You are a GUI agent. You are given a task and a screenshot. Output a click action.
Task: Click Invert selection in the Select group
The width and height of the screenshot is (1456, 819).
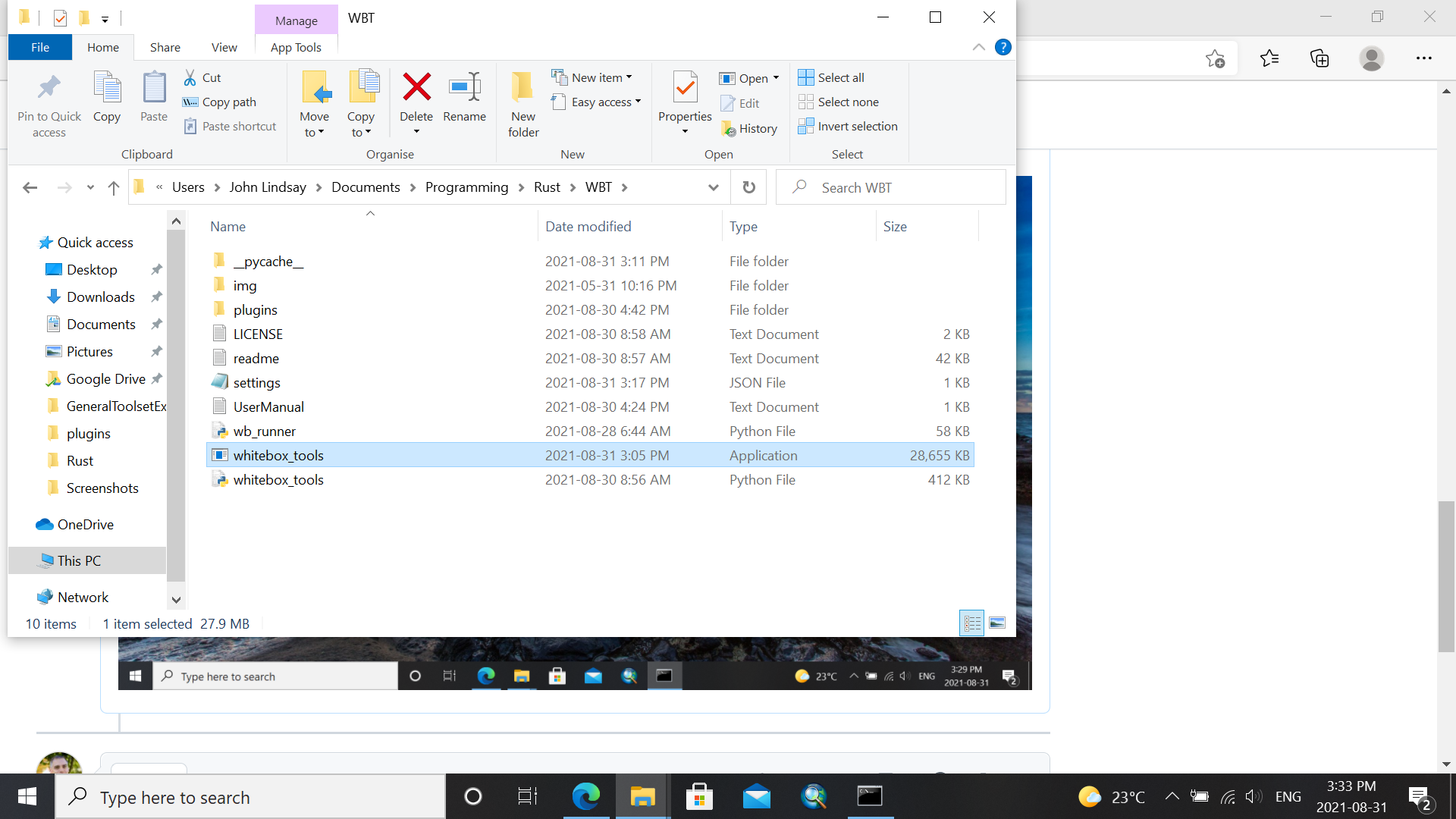[x=848, y=126]
